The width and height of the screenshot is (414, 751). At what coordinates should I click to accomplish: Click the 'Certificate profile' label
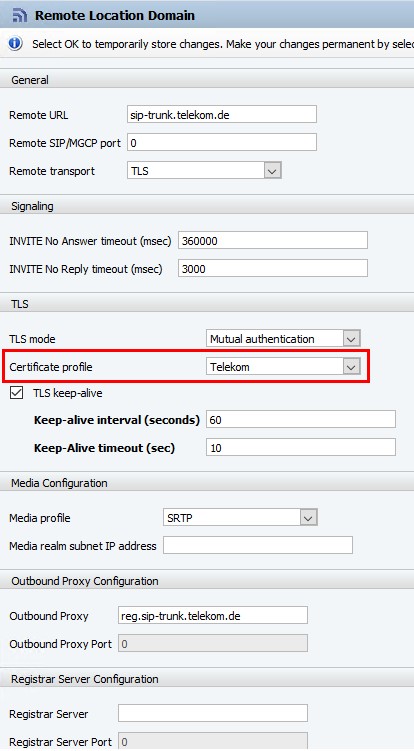[51, 367]
